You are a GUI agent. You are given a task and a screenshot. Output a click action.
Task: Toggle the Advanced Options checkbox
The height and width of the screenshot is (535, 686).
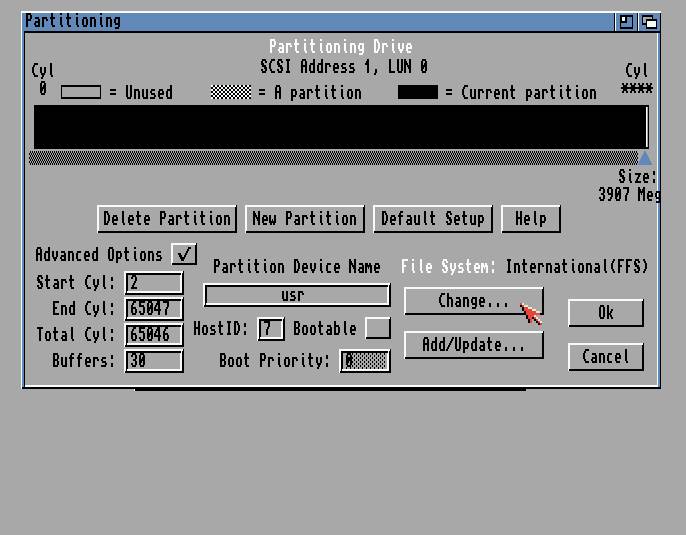point(184,254)
